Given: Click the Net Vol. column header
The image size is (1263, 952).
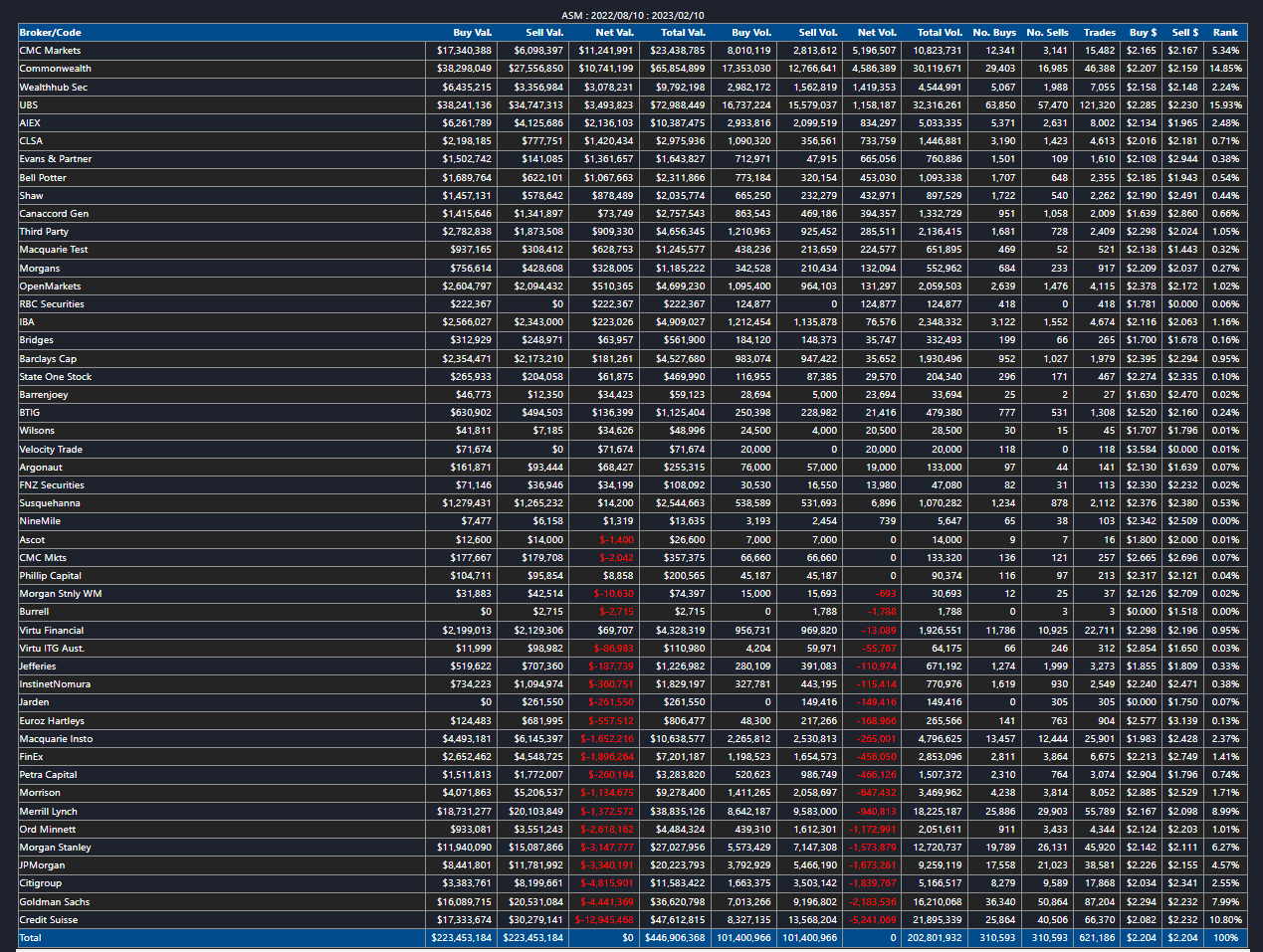Looking at the screenshot, I should pos(877,33).
